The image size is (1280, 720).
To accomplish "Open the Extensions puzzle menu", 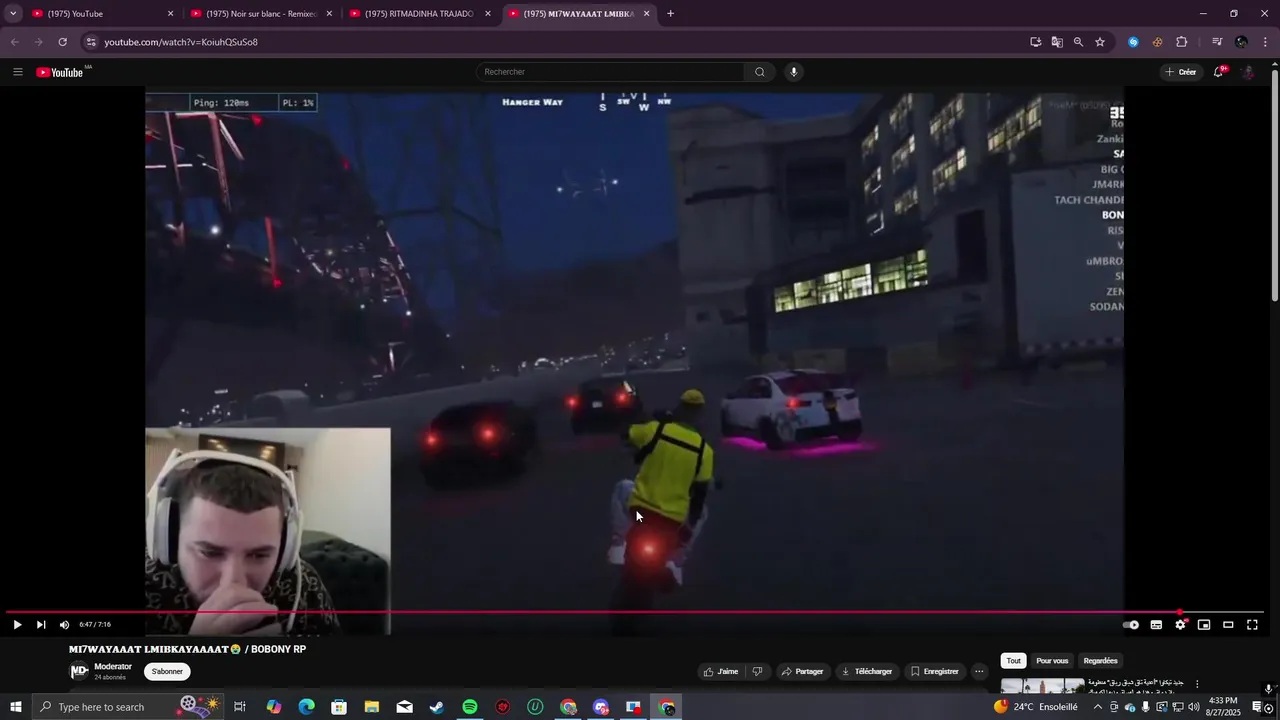I will (1181, 42).
